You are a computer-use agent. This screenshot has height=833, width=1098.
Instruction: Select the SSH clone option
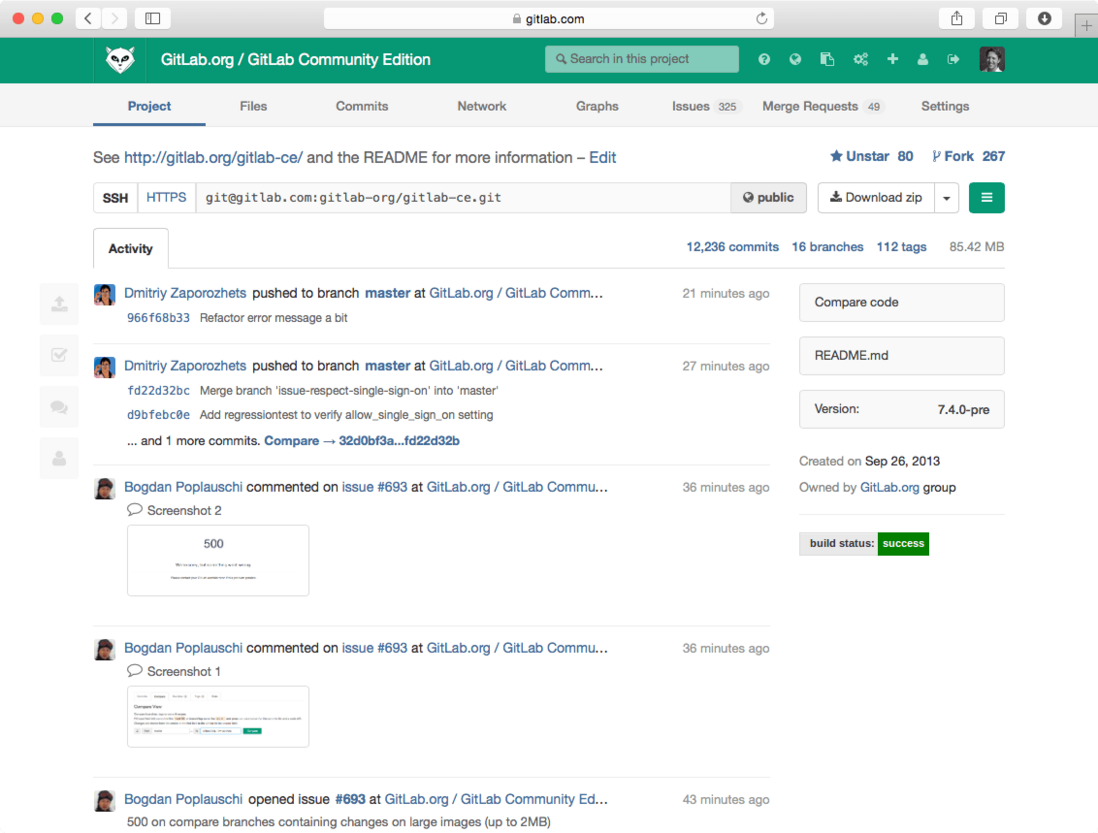[x=116, y=197]
